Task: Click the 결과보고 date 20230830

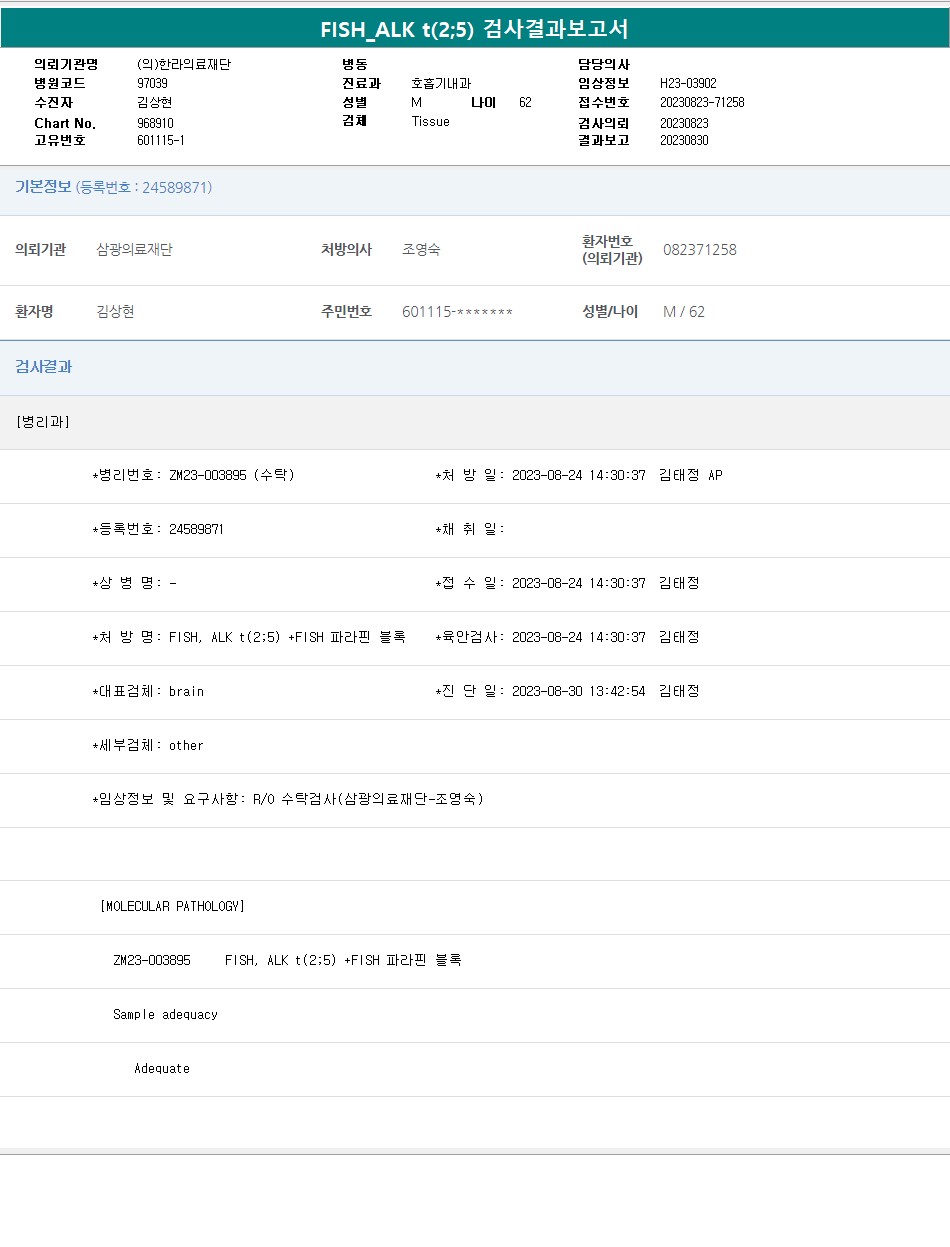Action: coord(684,141)
